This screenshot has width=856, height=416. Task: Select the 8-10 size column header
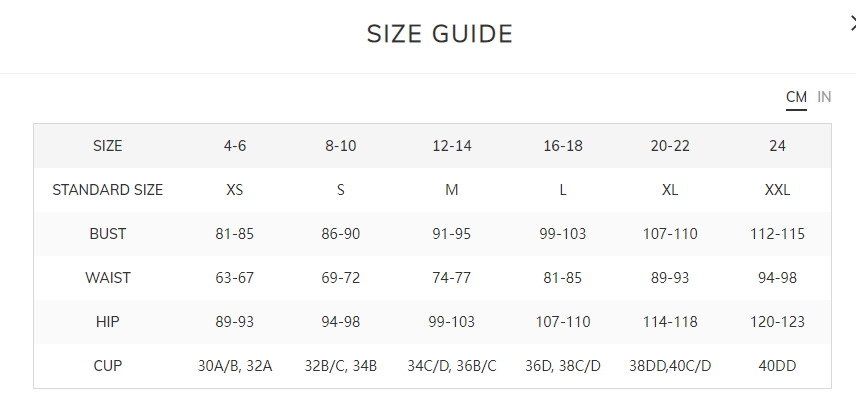341,146
